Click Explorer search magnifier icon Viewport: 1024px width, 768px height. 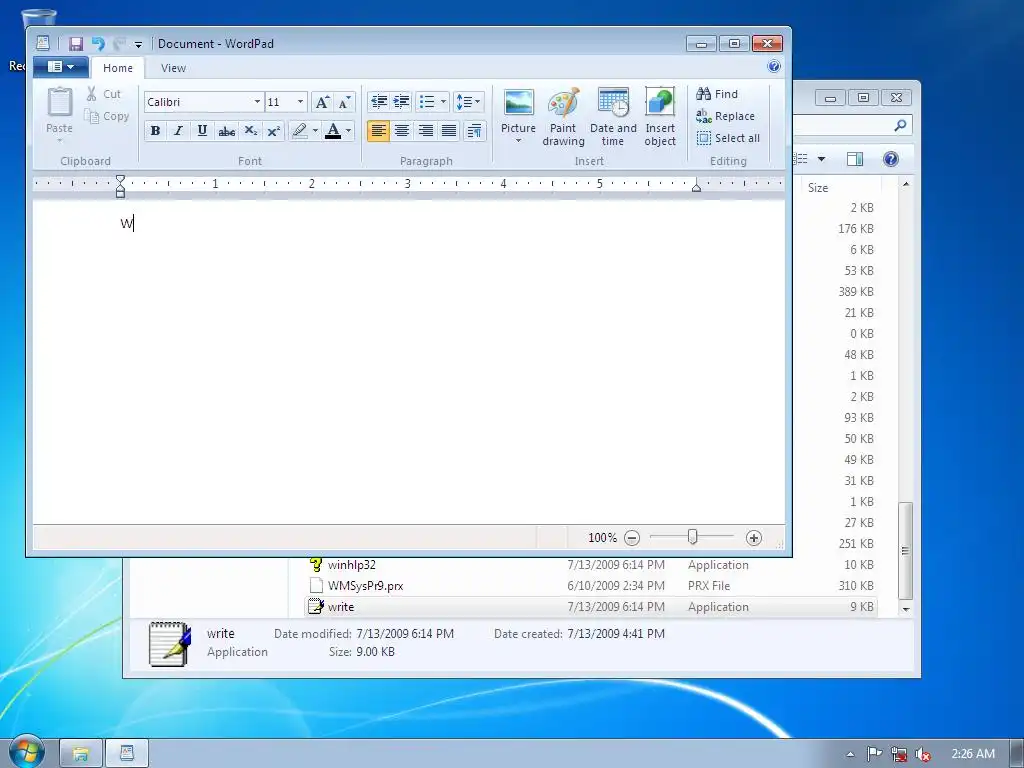(901, 125)
